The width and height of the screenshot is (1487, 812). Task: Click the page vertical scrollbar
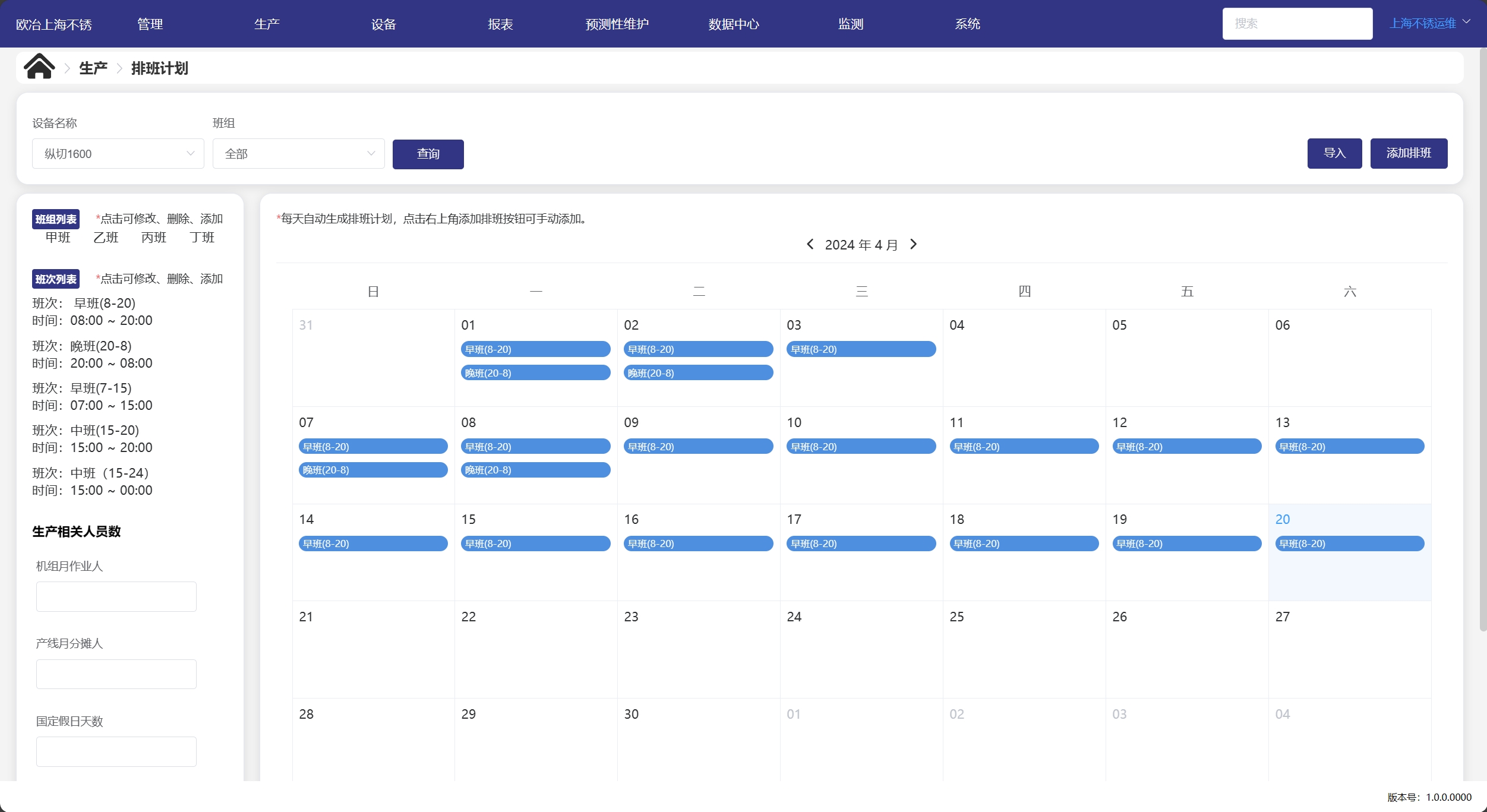[x=1483, y=339]
